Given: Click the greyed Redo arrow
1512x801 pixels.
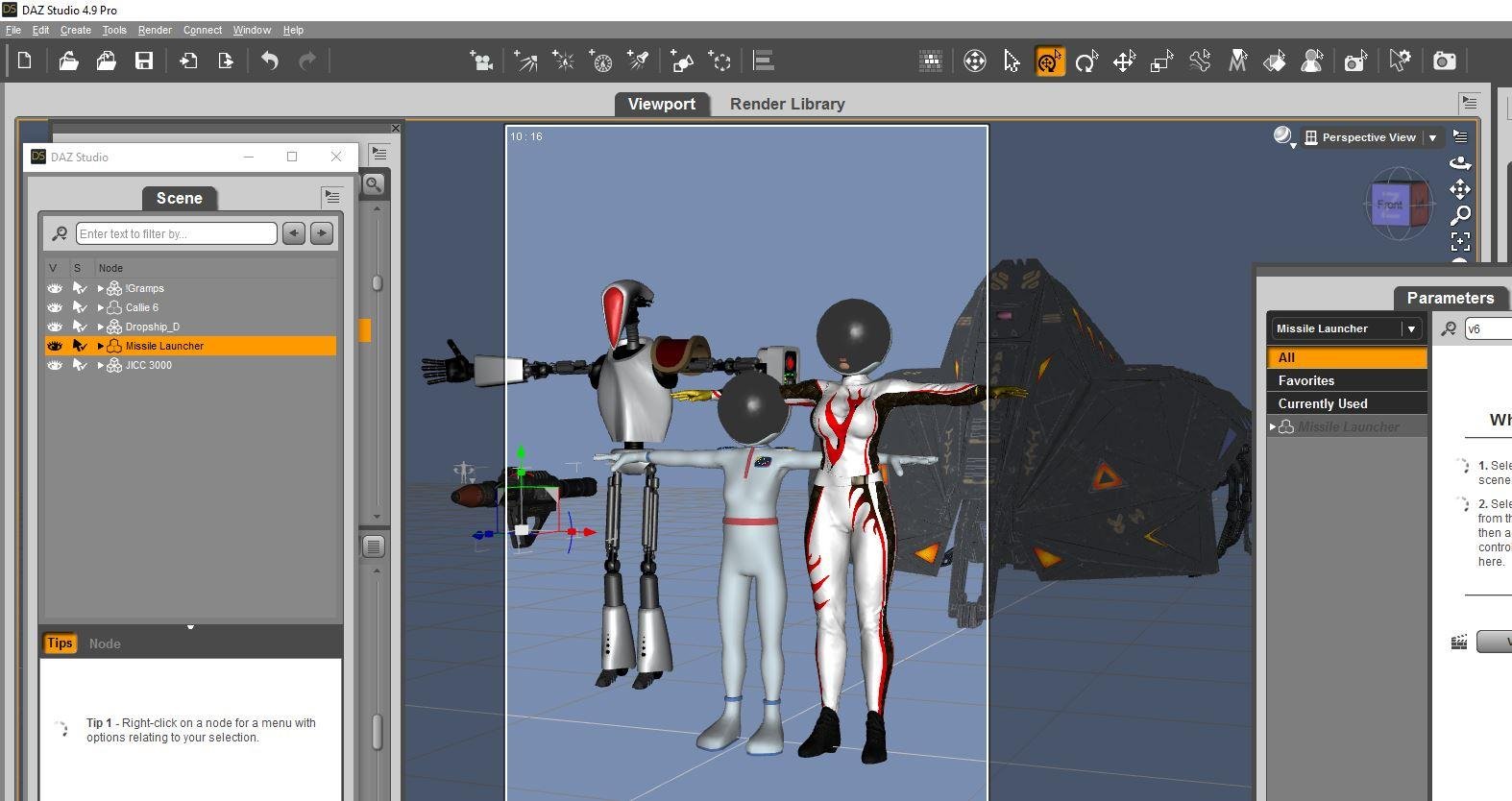Looking at the screenshot, I should (x=307, y=61).
